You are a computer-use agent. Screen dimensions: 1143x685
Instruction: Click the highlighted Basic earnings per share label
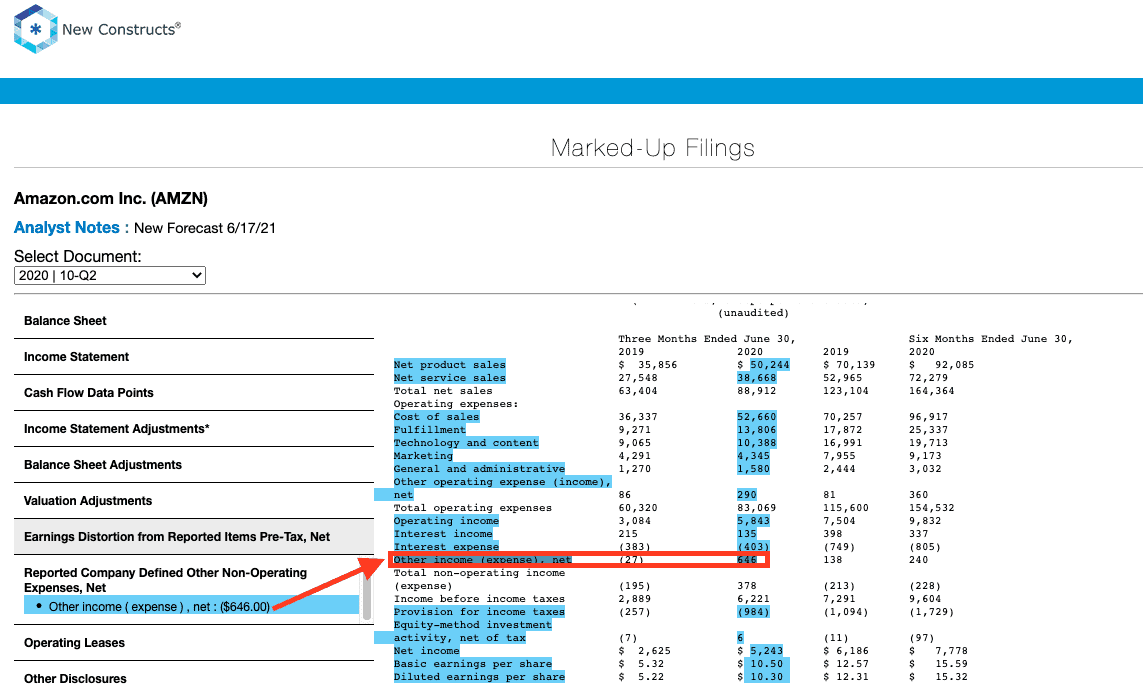pos(473,664)
